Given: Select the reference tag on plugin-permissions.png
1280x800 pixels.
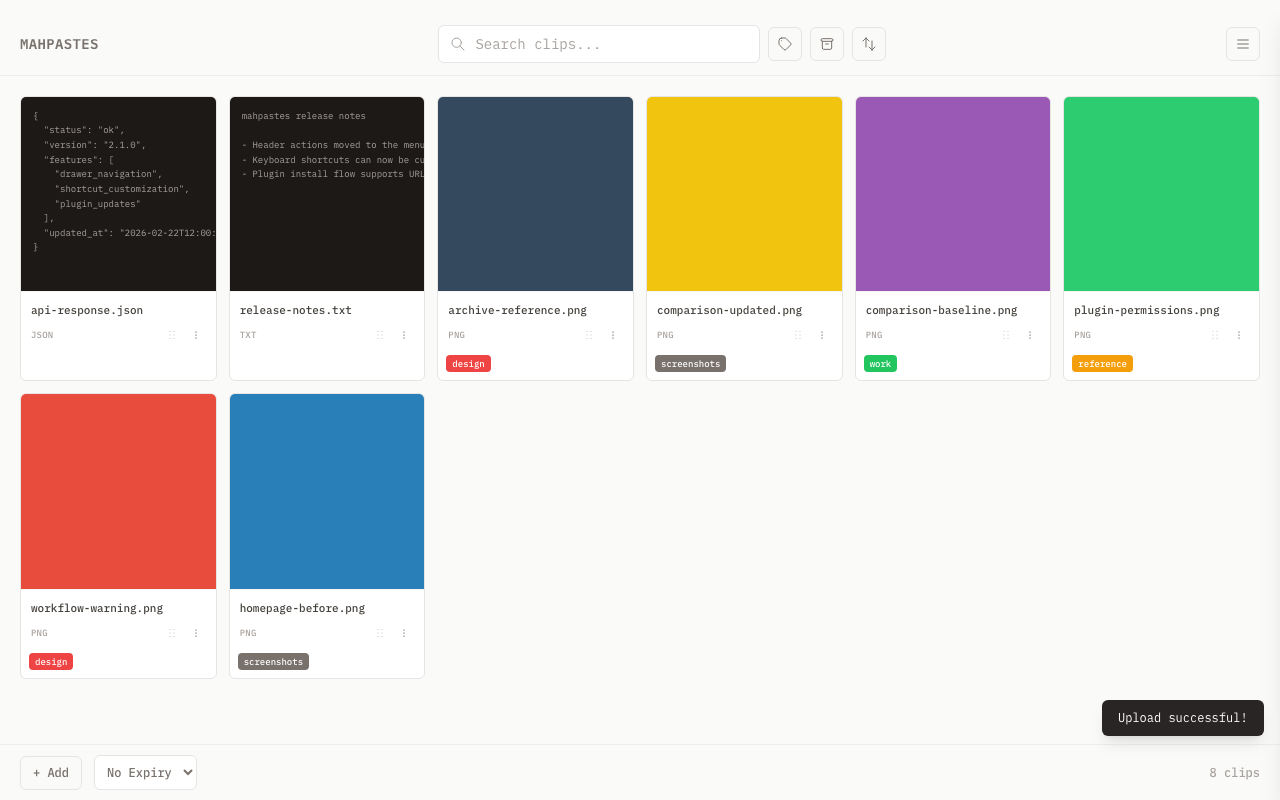Looking at the screenshot, I should (1102, 364).
